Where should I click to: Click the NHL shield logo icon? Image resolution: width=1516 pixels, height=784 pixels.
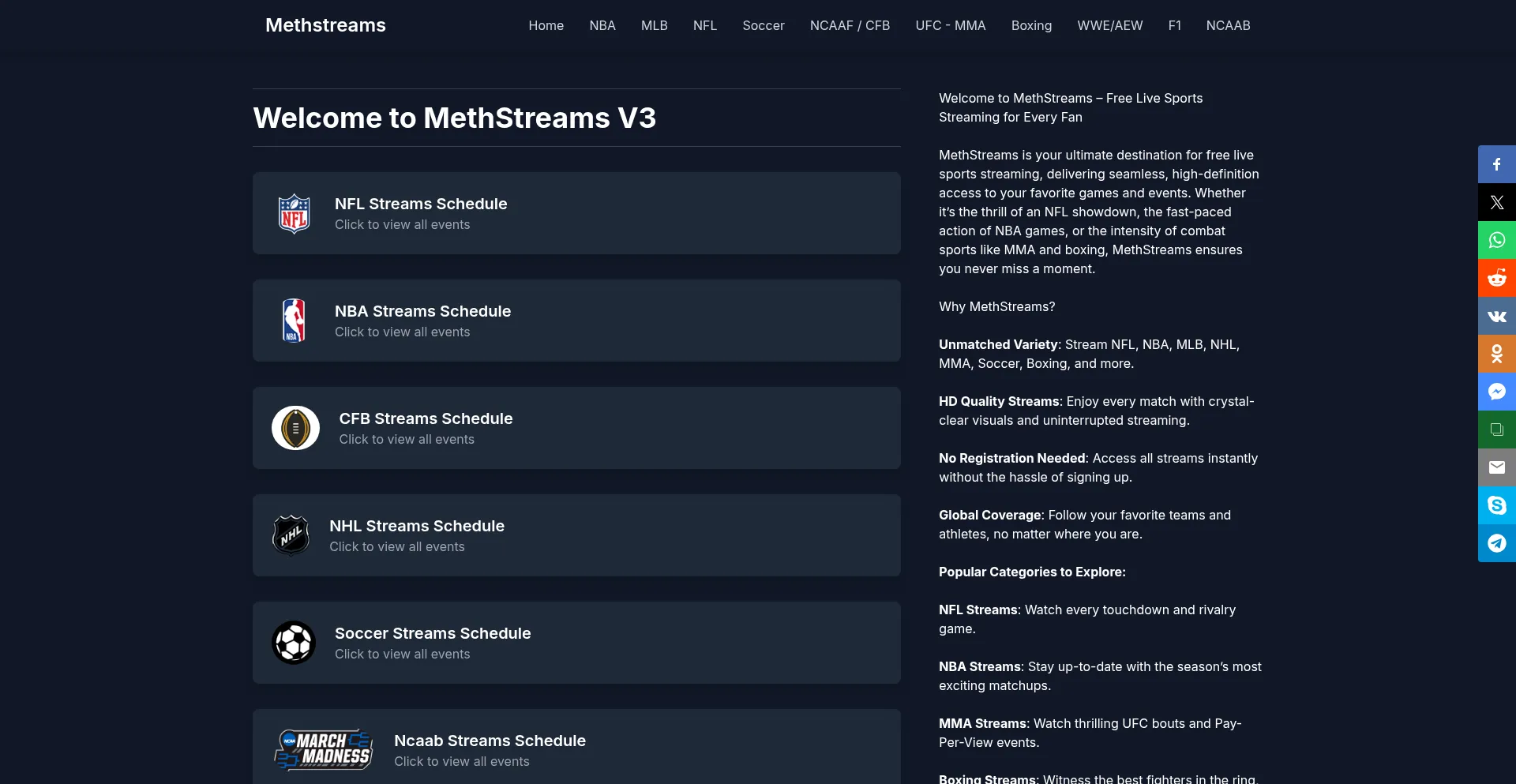click(x=291, y=535)
